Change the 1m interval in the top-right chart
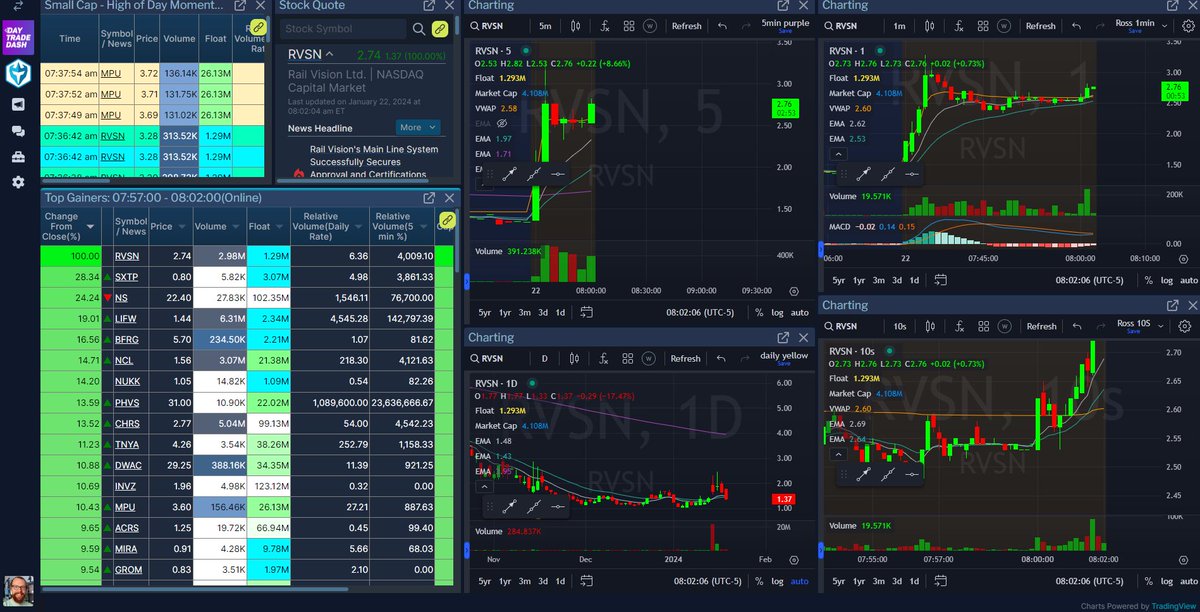 pos(899,26)
